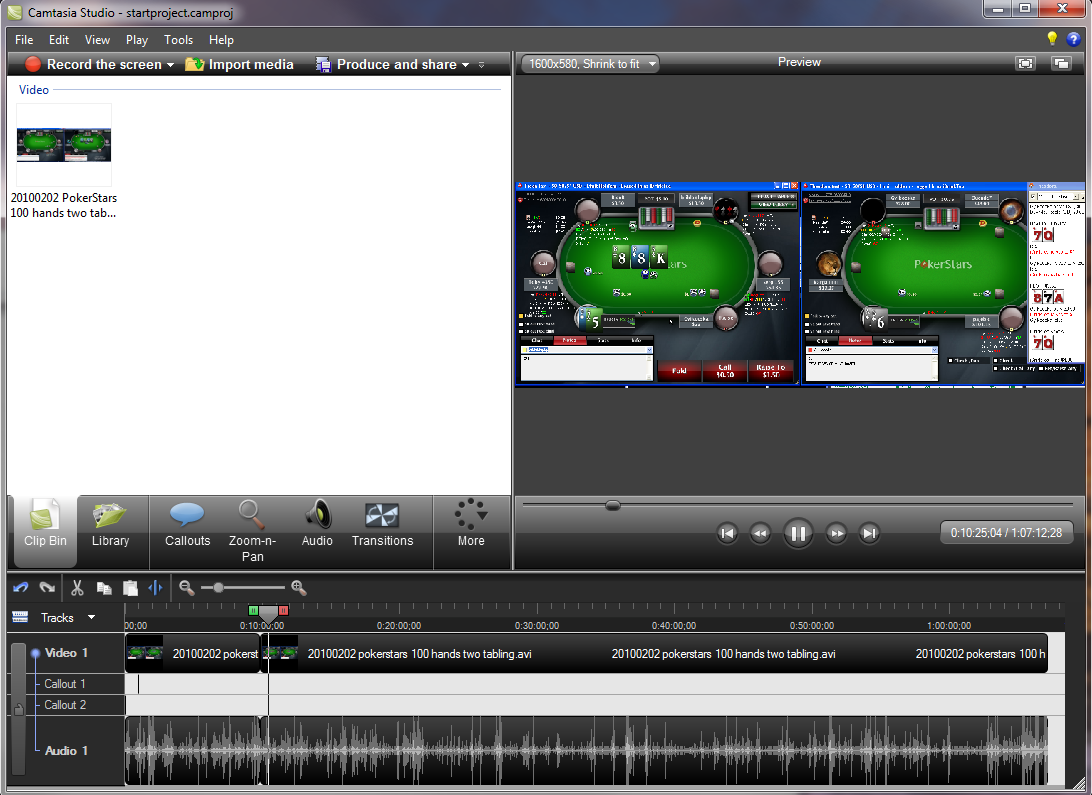Screen dimensions: 1092x795
Task: Click the Paste icon
Action: click(x=130, y=588)
